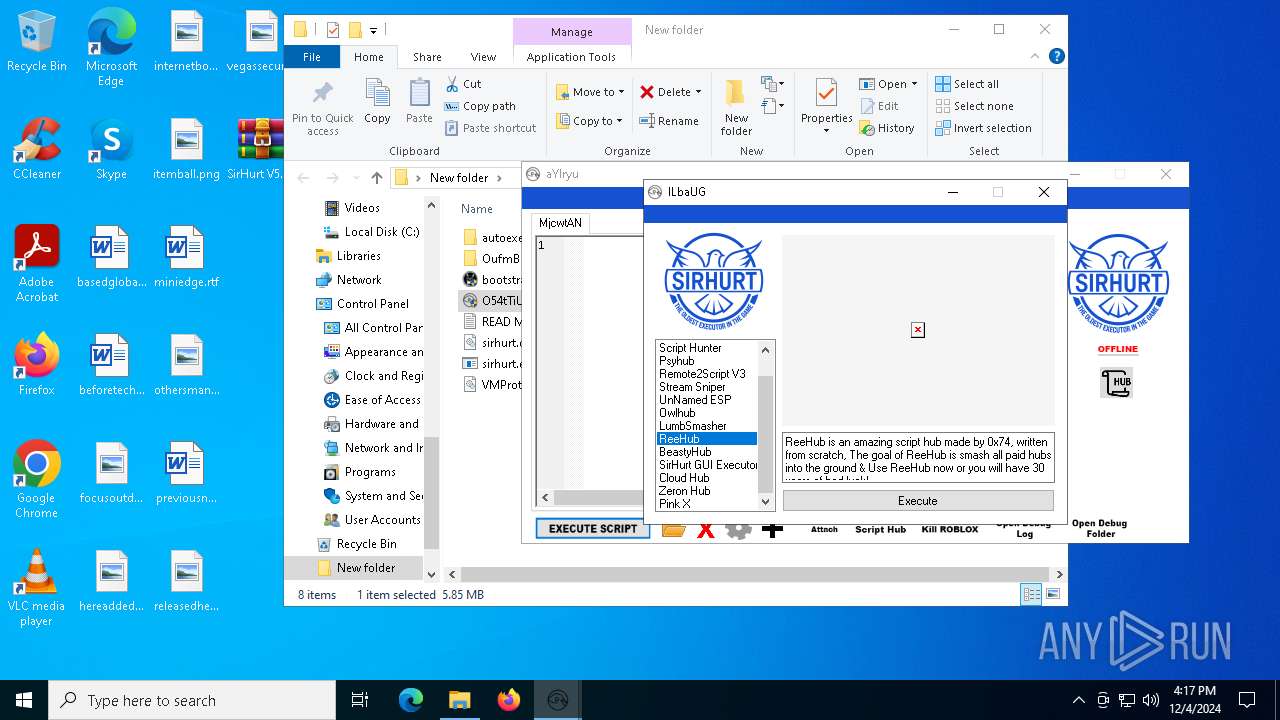Open the File menu tab
The height and width of the screenshot is (720, 1280).
(312, 57)
